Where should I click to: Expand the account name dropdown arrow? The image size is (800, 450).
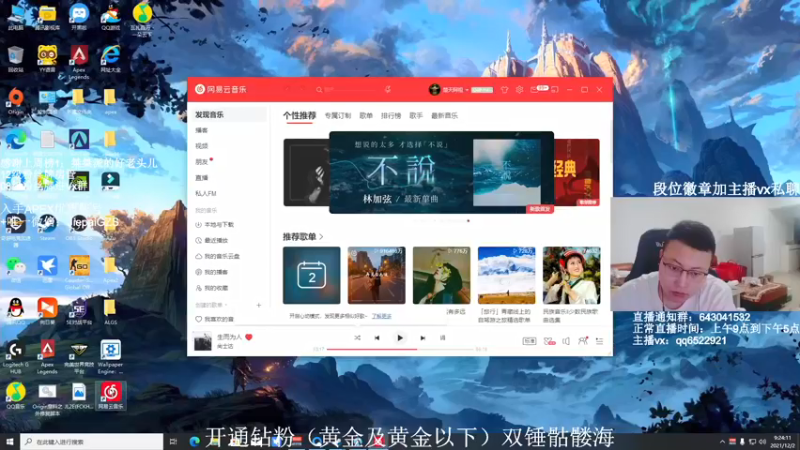(467, 90)
